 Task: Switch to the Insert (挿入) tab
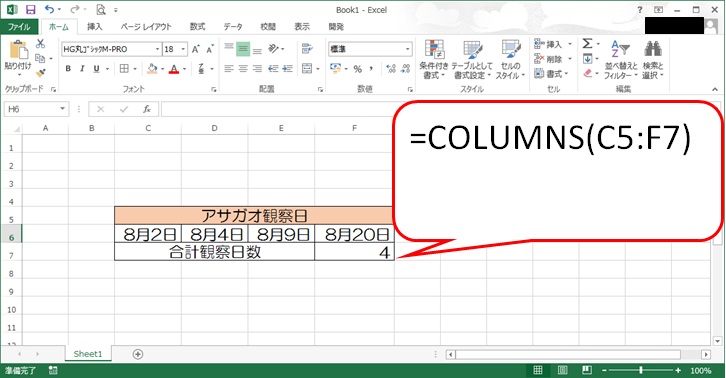(94, 27)
